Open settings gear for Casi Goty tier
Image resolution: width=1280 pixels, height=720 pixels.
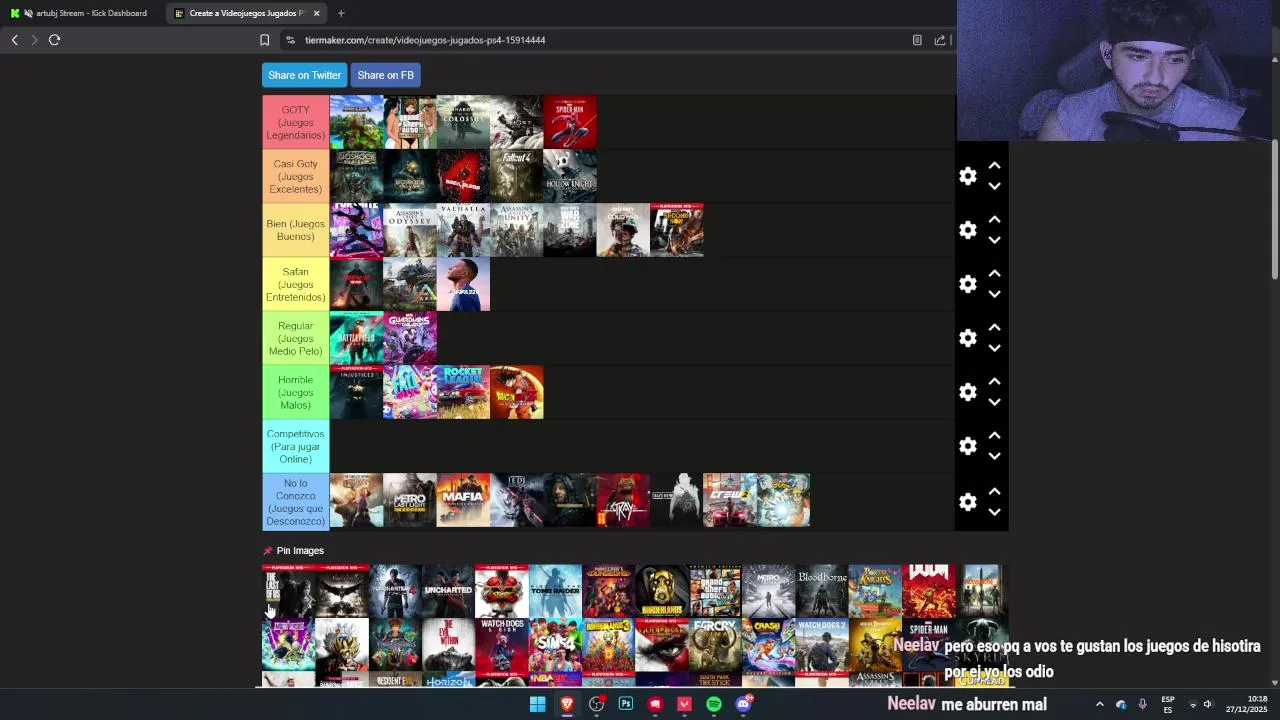click(x=967, y=176)
